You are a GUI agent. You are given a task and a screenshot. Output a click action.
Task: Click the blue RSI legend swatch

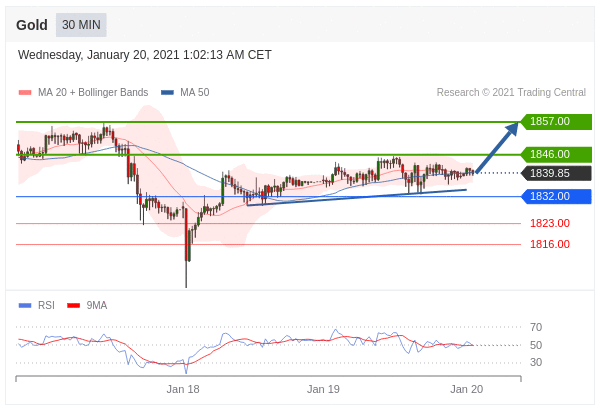(25, 306)
